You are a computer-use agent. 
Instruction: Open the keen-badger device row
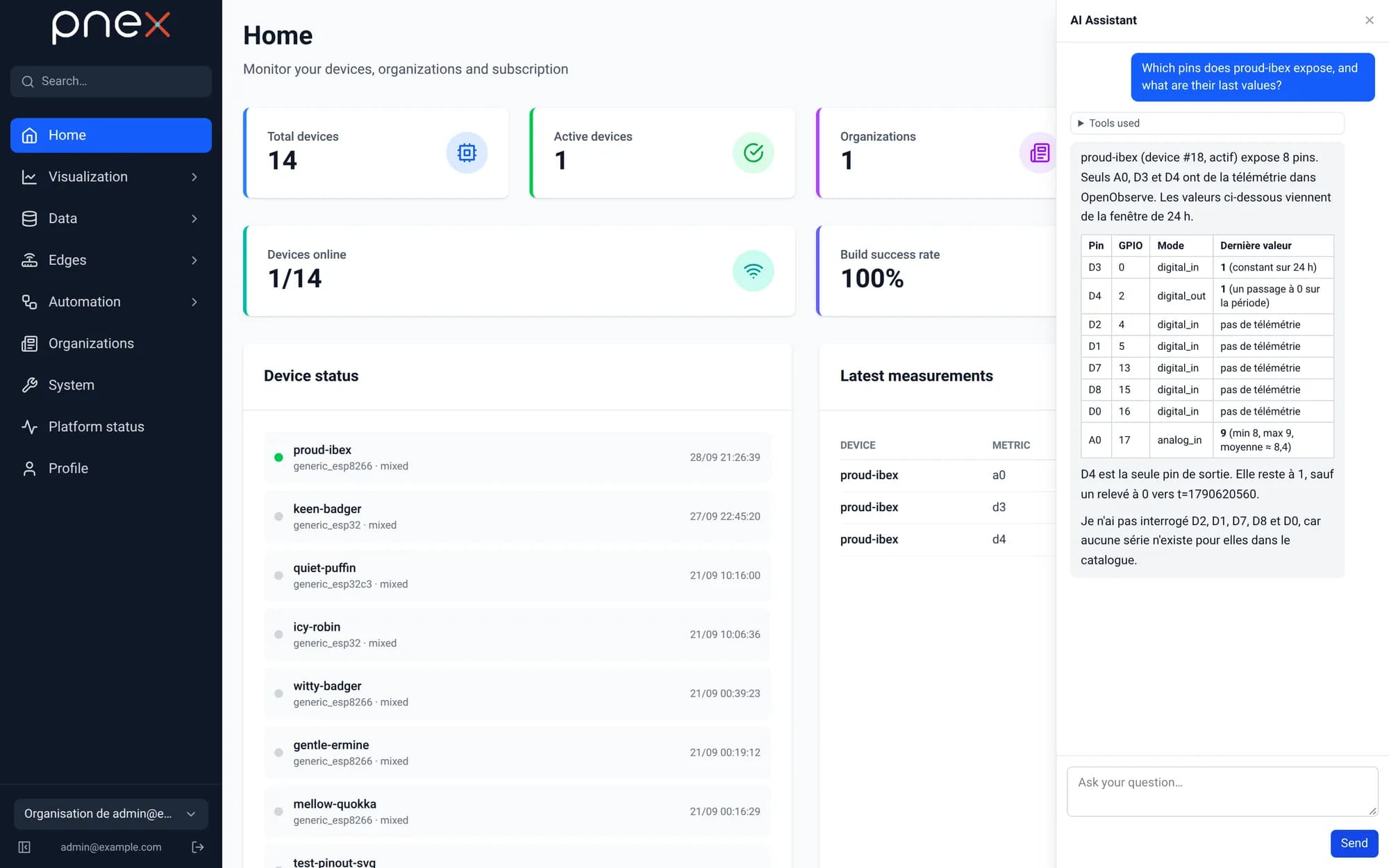517,517
